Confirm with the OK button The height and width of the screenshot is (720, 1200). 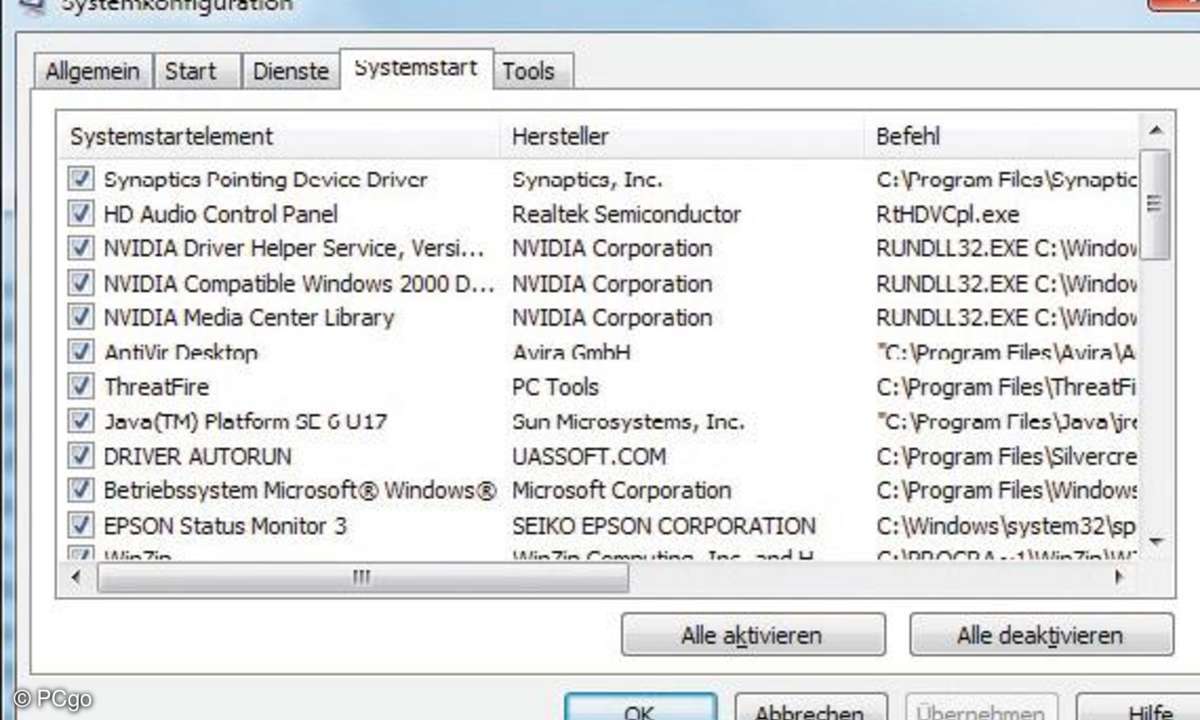click(640, 708)
